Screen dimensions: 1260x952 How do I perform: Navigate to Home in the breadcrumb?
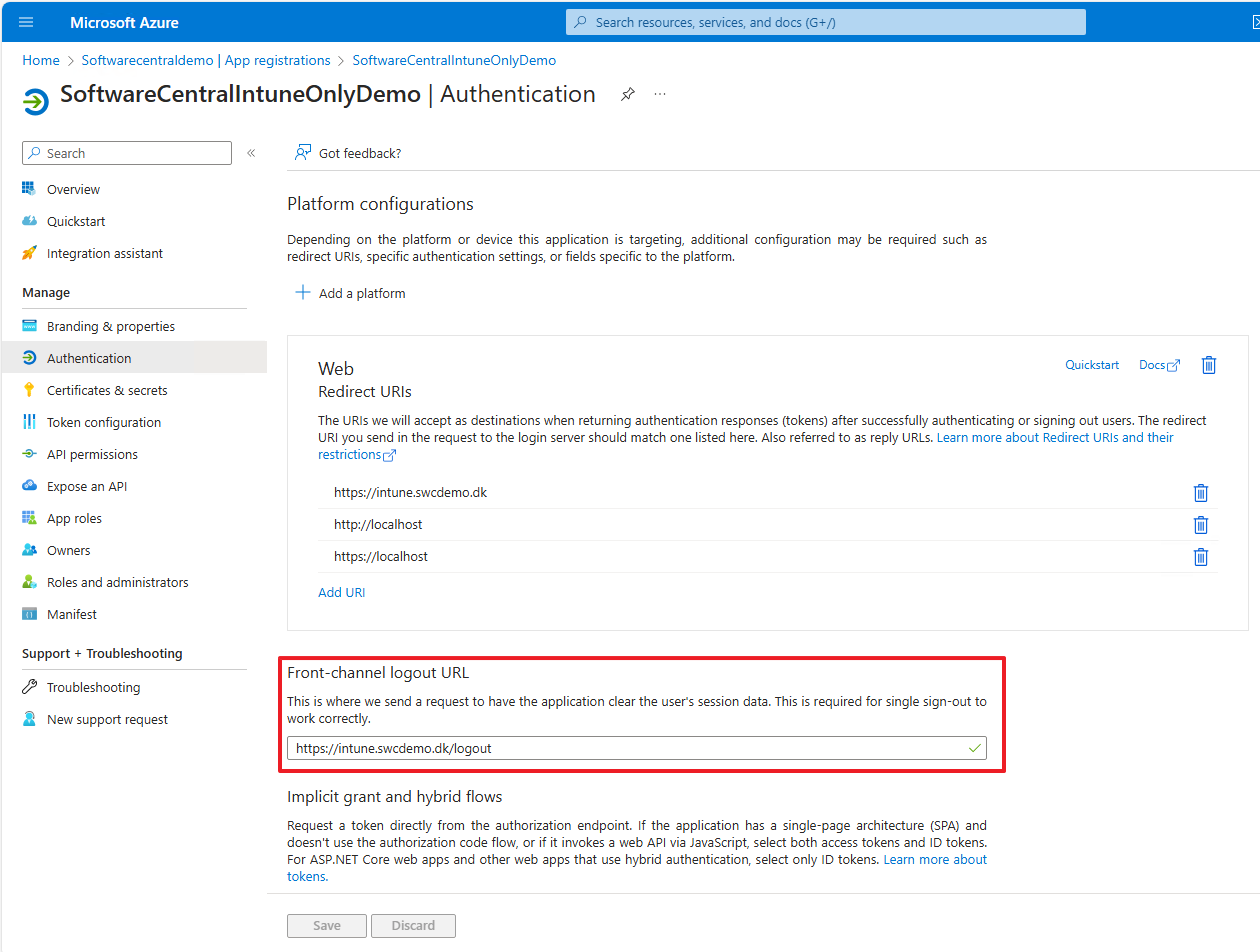tap(41, 60)
